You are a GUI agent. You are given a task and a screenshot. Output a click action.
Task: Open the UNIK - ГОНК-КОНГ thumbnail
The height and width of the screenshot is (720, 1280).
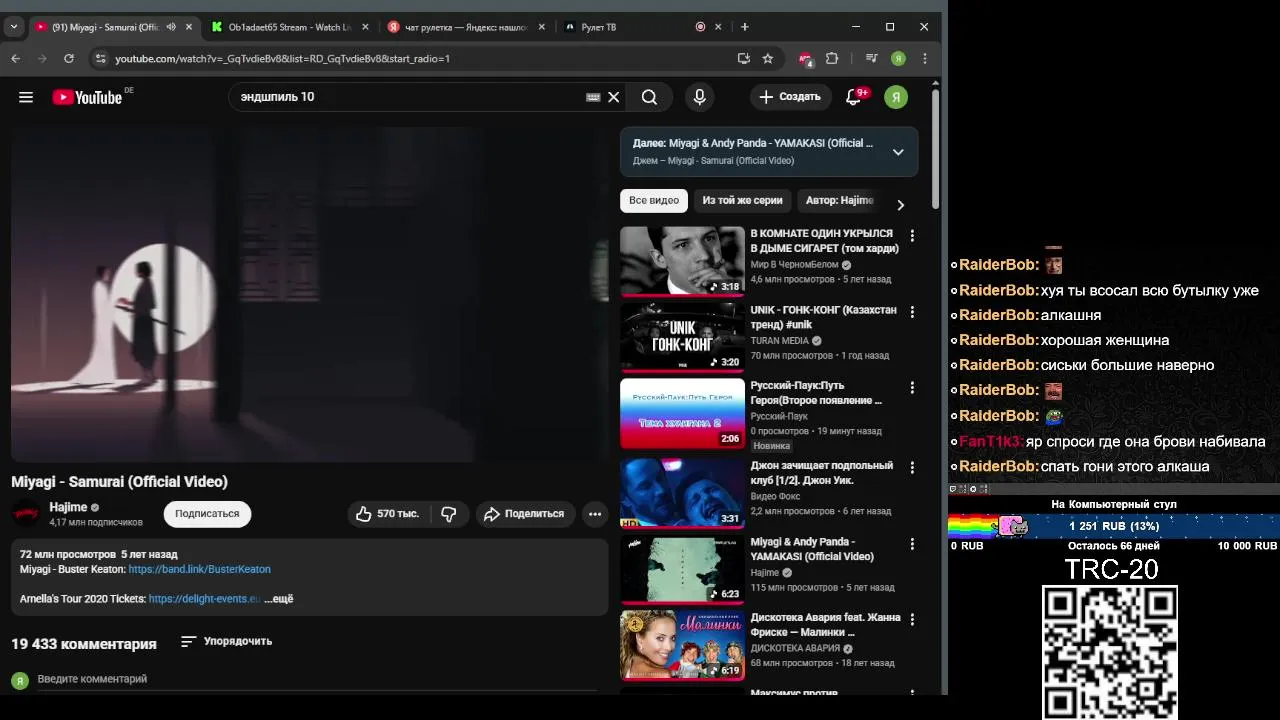coord(682,337)
